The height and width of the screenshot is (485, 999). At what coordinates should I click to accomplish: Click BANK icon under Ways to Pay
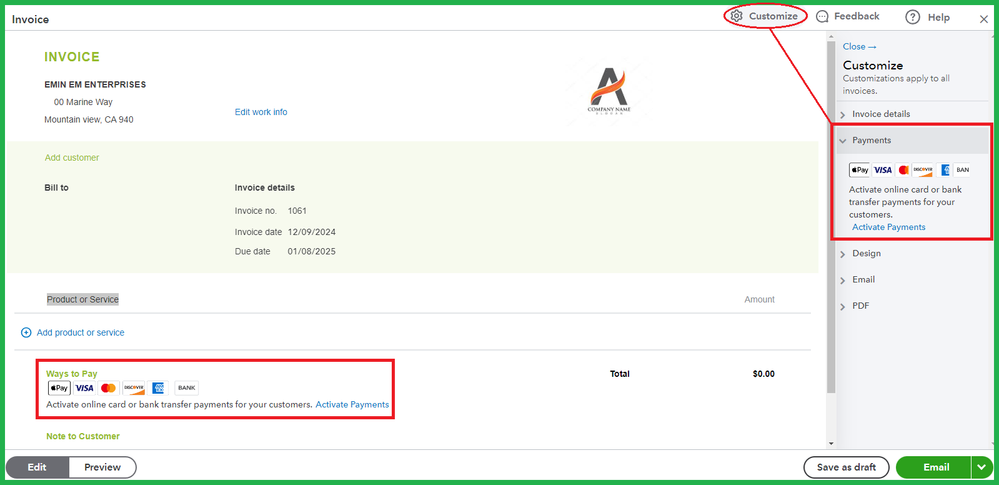187,388
